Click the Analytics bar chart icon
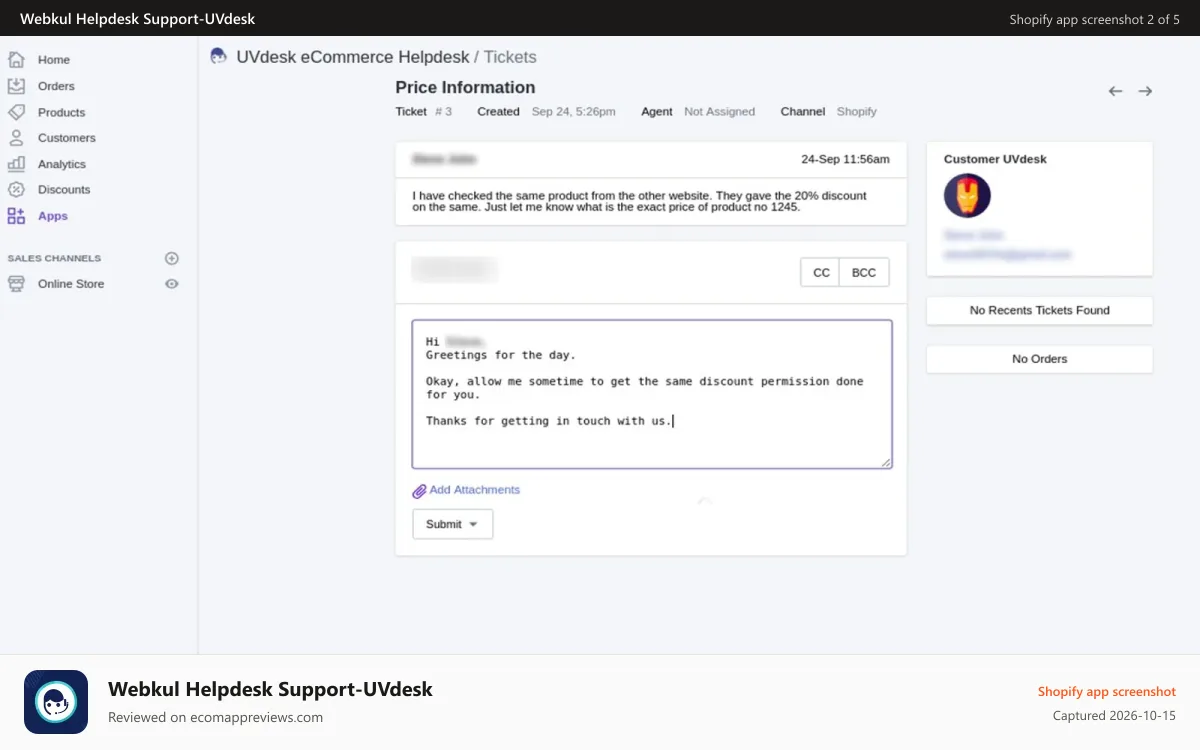Image resolution: width=1200 pixels, height=750 pixels. coord(16,164)
